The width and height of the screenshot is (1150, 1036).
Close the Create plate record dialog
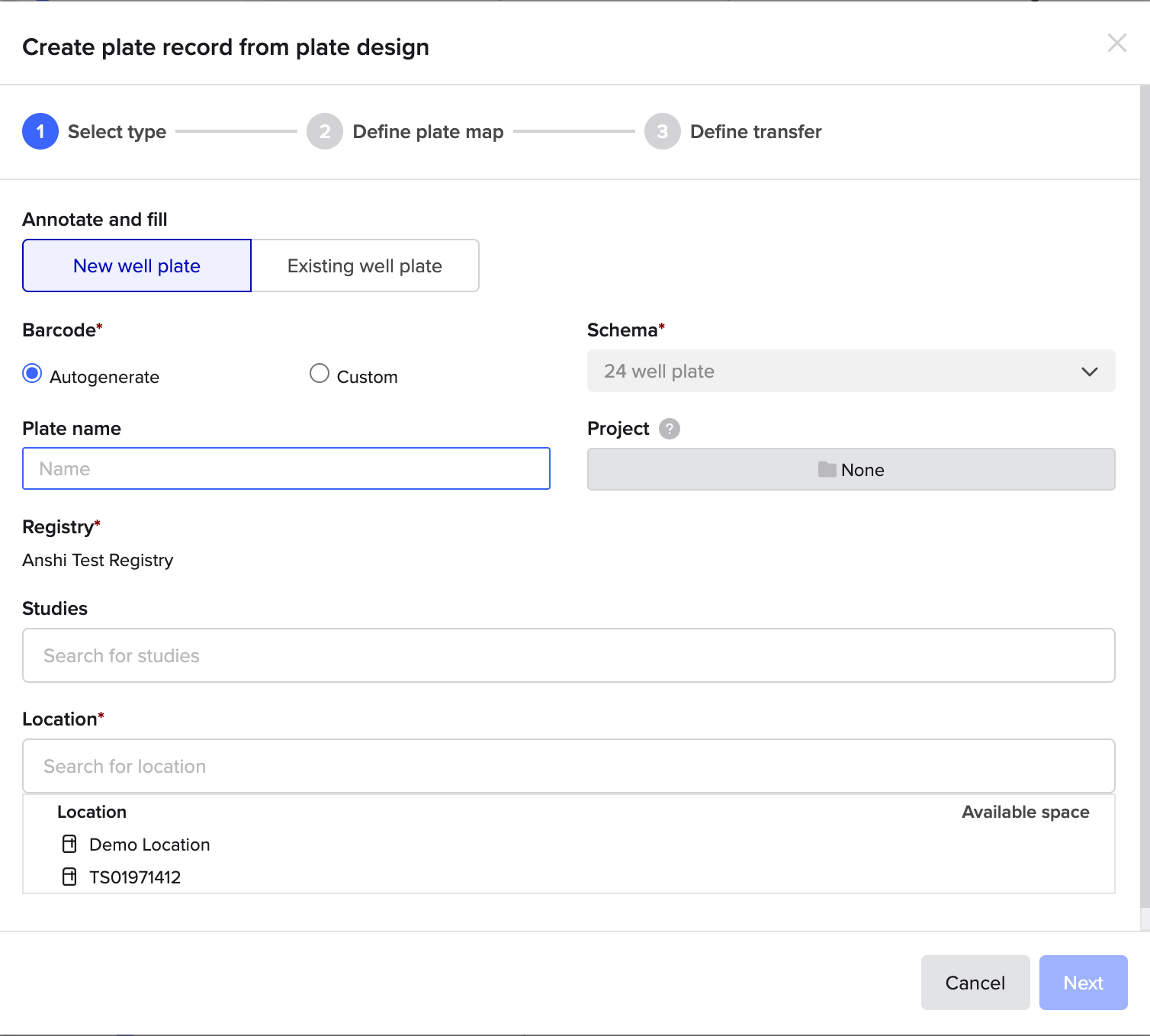pyautogui.click(x=1117, y=43)
